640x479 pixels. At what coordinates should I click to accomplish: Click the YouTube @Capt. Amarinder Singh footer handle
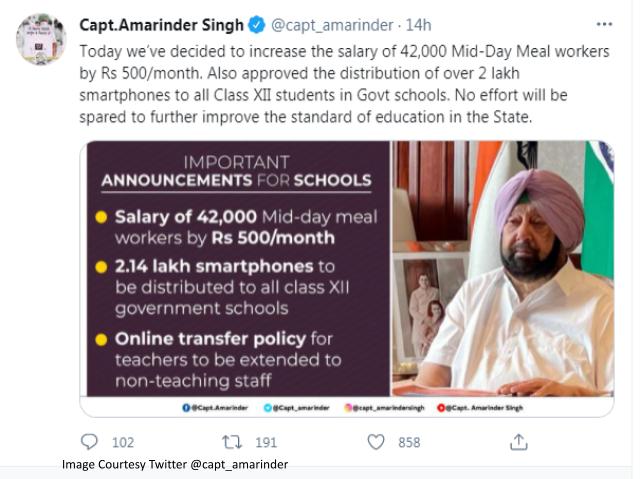tap(480, 408)
